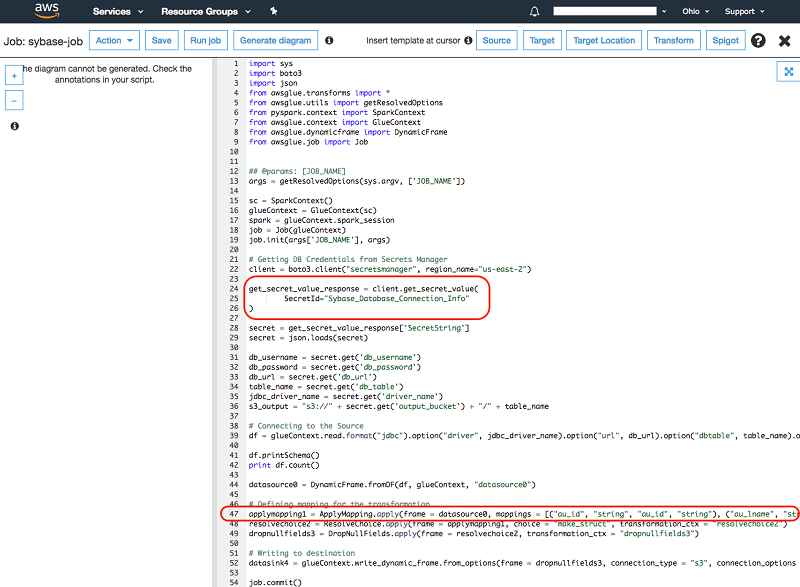Save the job script
Viewport: 800px width, 587px height.
[162, 41]
